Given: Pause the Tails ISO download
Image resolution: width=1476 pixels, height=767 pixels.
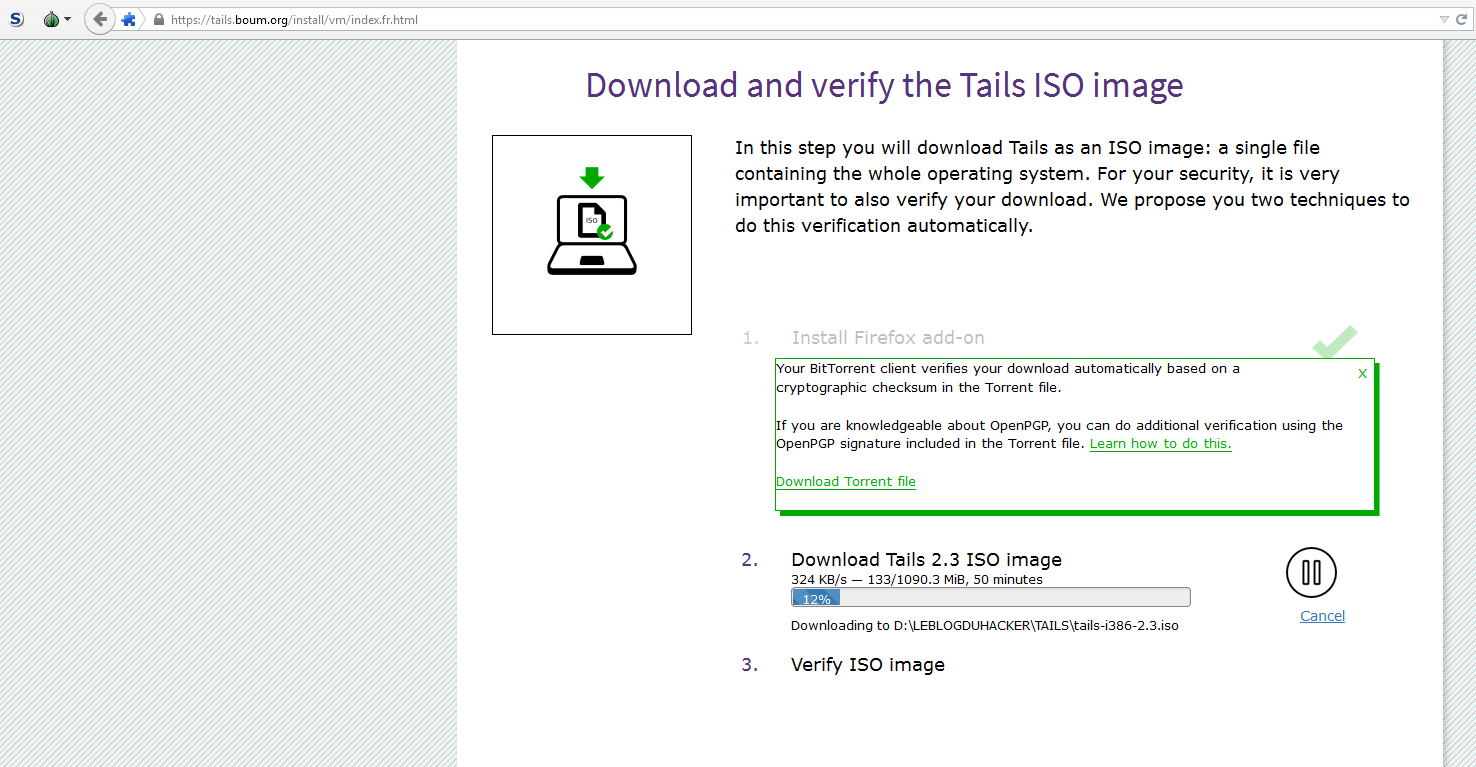Looking at the screenshot, I should coord(1311,573).
